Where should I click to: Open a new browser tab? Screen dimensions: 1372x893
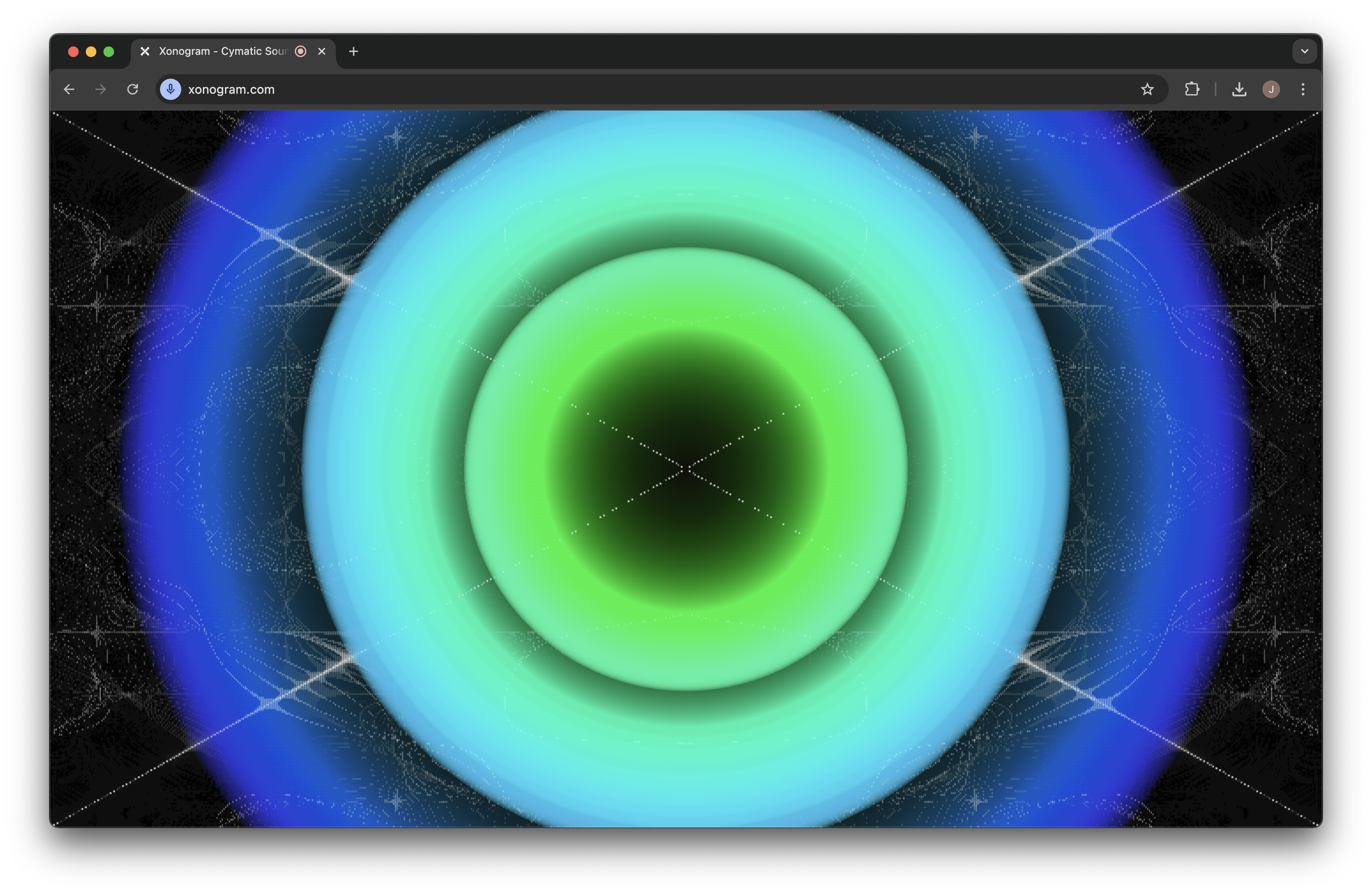pyautogui.click(x=353, y=51)
